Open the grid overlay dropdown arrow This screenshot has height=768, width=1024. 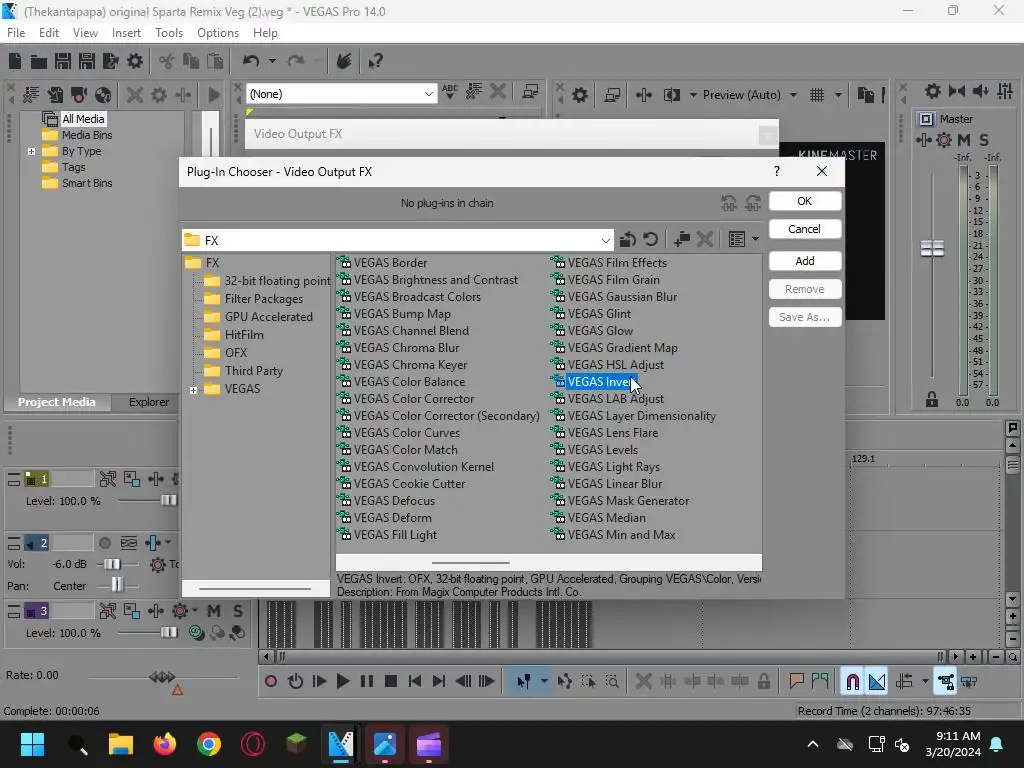click(x=838, y=95)
